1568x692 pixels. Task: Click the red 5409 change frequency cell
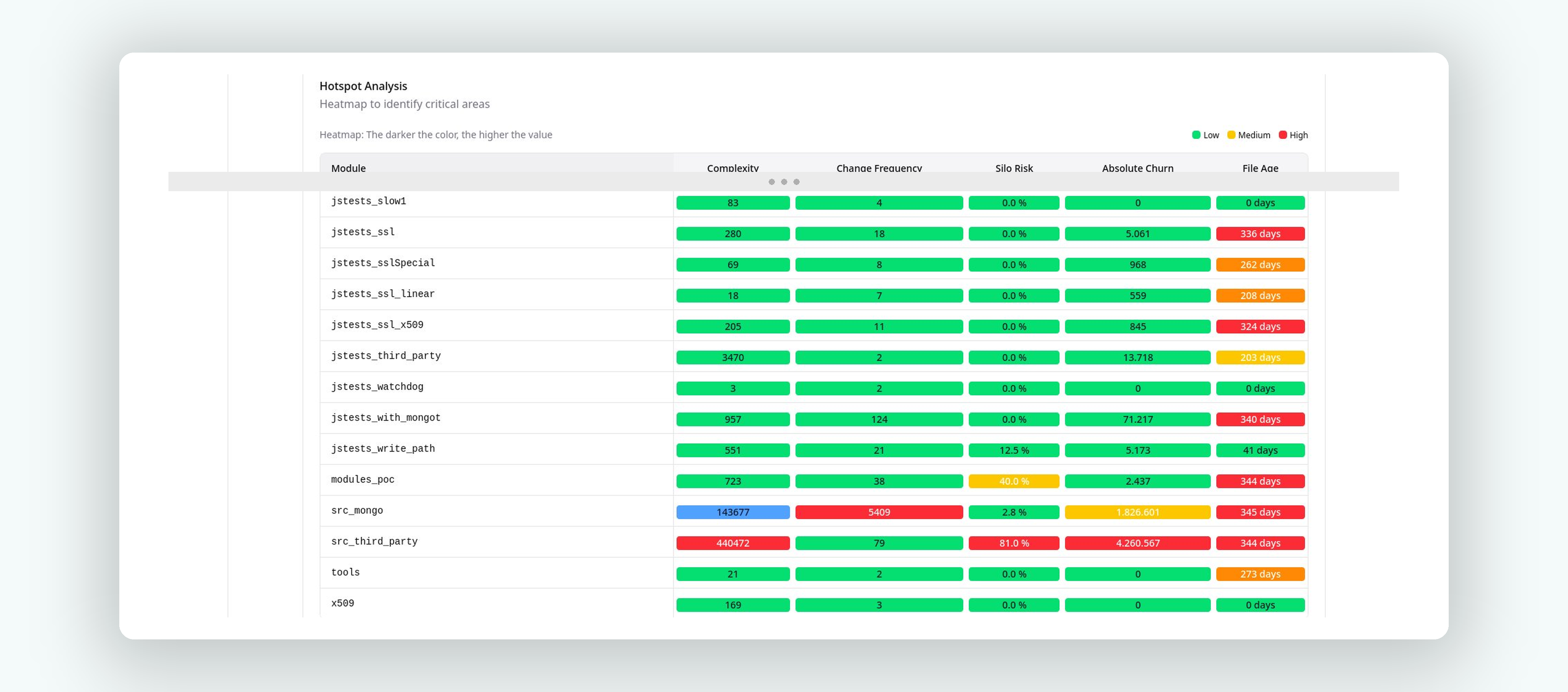tap(878, 513)
